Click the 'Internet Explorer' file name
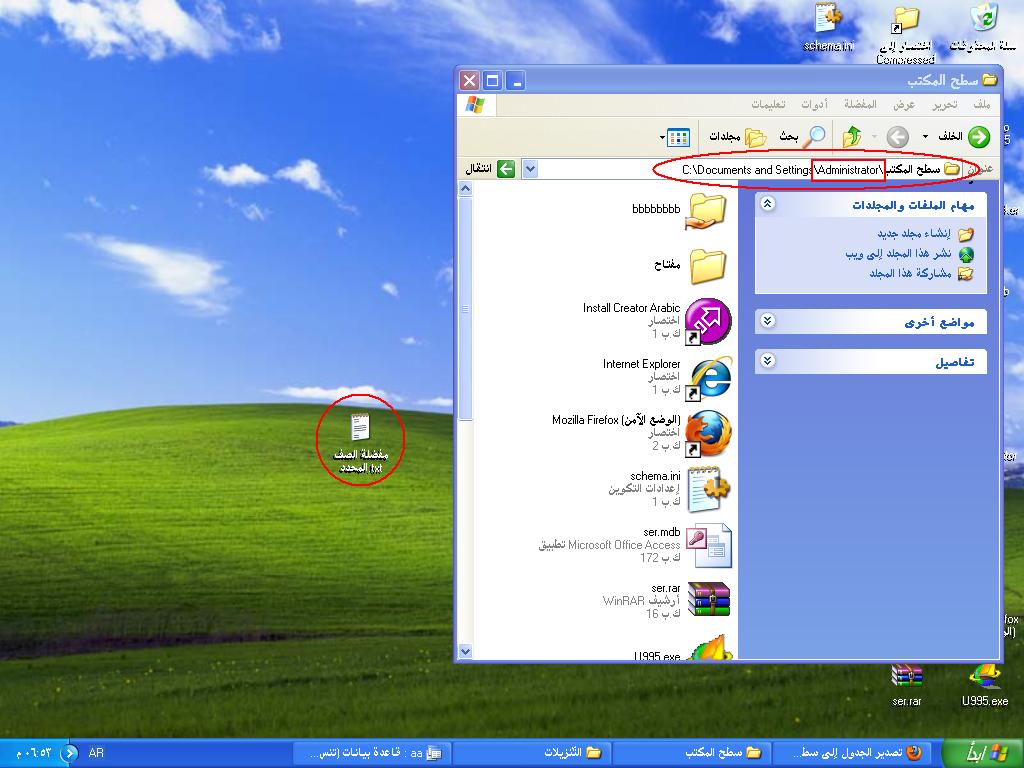This screenshot has height=768, width=1024. (x=641, y=364)
